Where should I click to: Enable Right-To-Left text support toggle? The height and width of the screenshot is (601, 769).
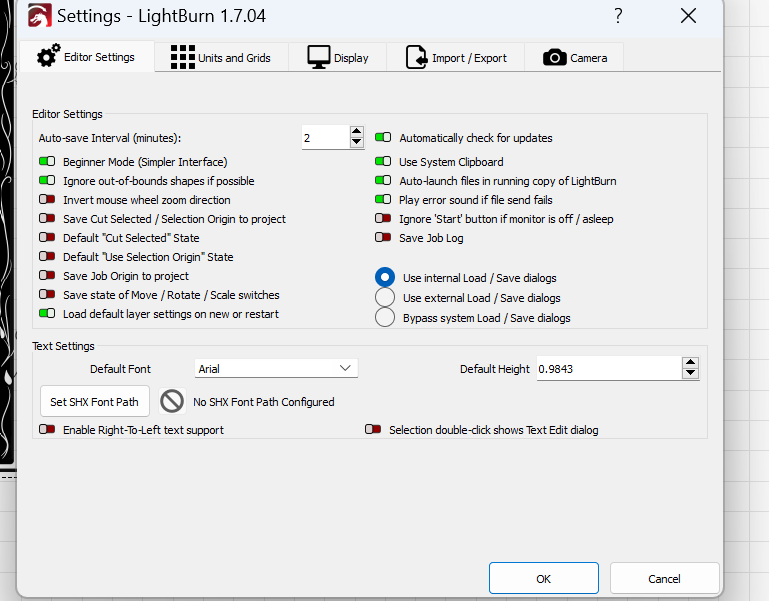(x=47, y=429)
